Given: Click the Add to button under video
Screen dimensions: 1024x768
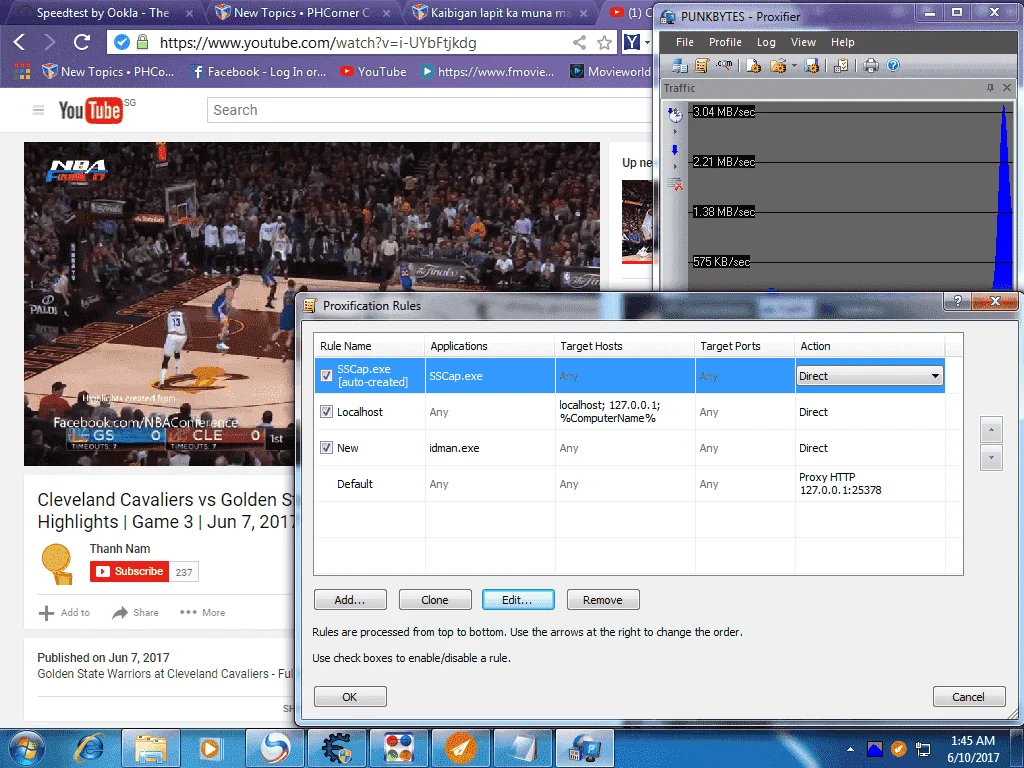Looking at the screenshot, I should click(65, 613).
